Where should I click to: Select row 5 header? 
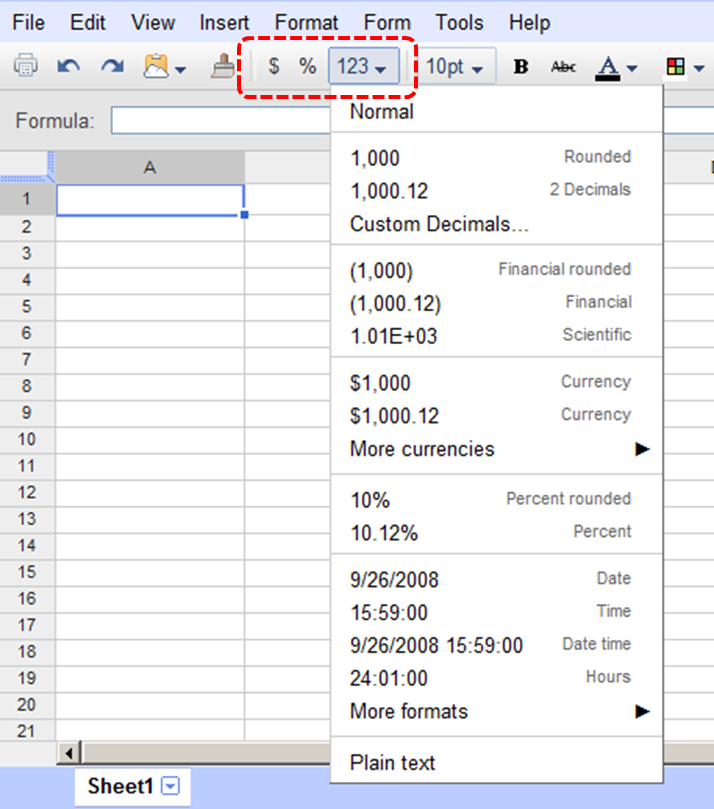tap(27, 306)
